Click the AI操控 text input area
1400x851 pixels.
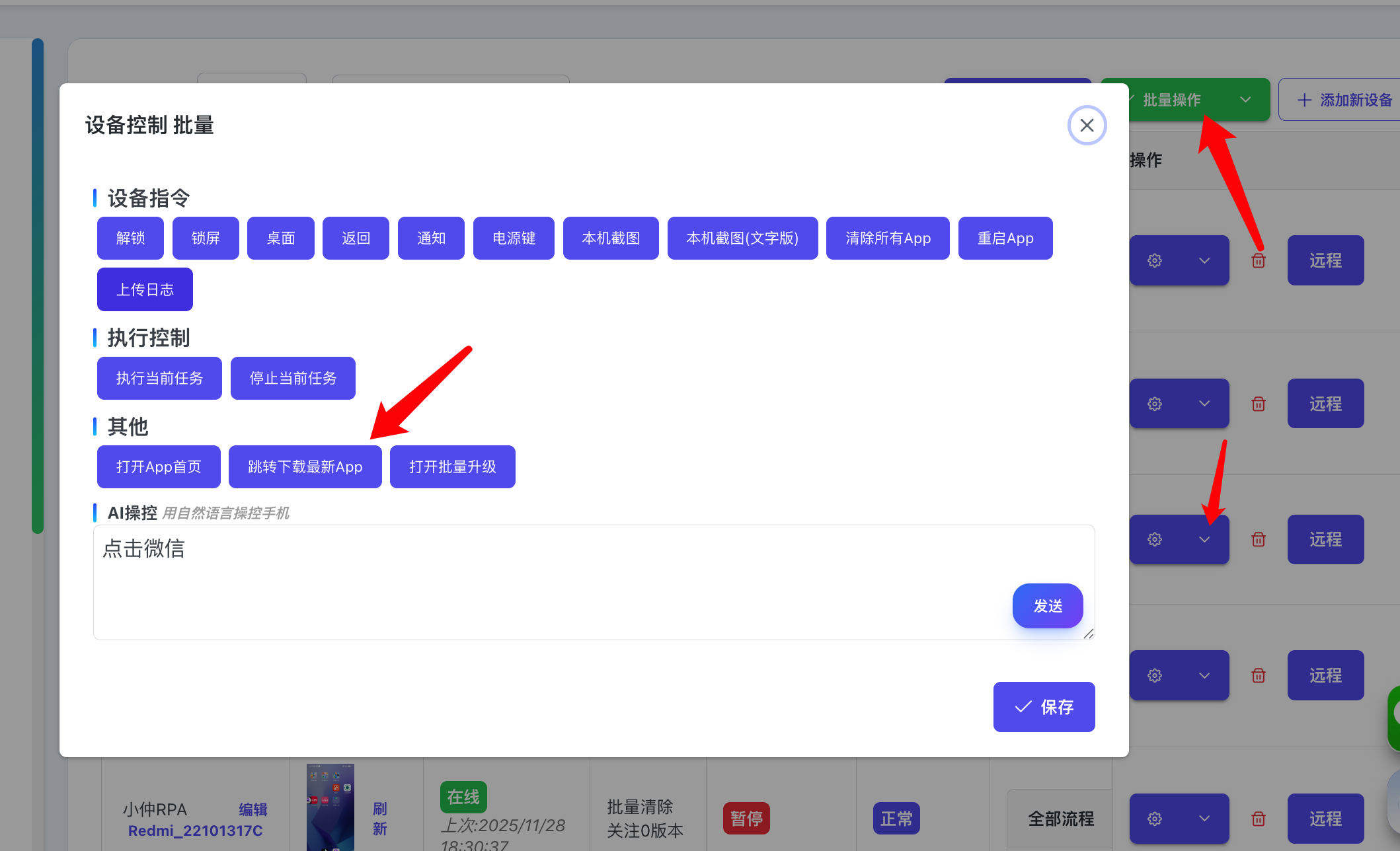[x=529, y=581]
